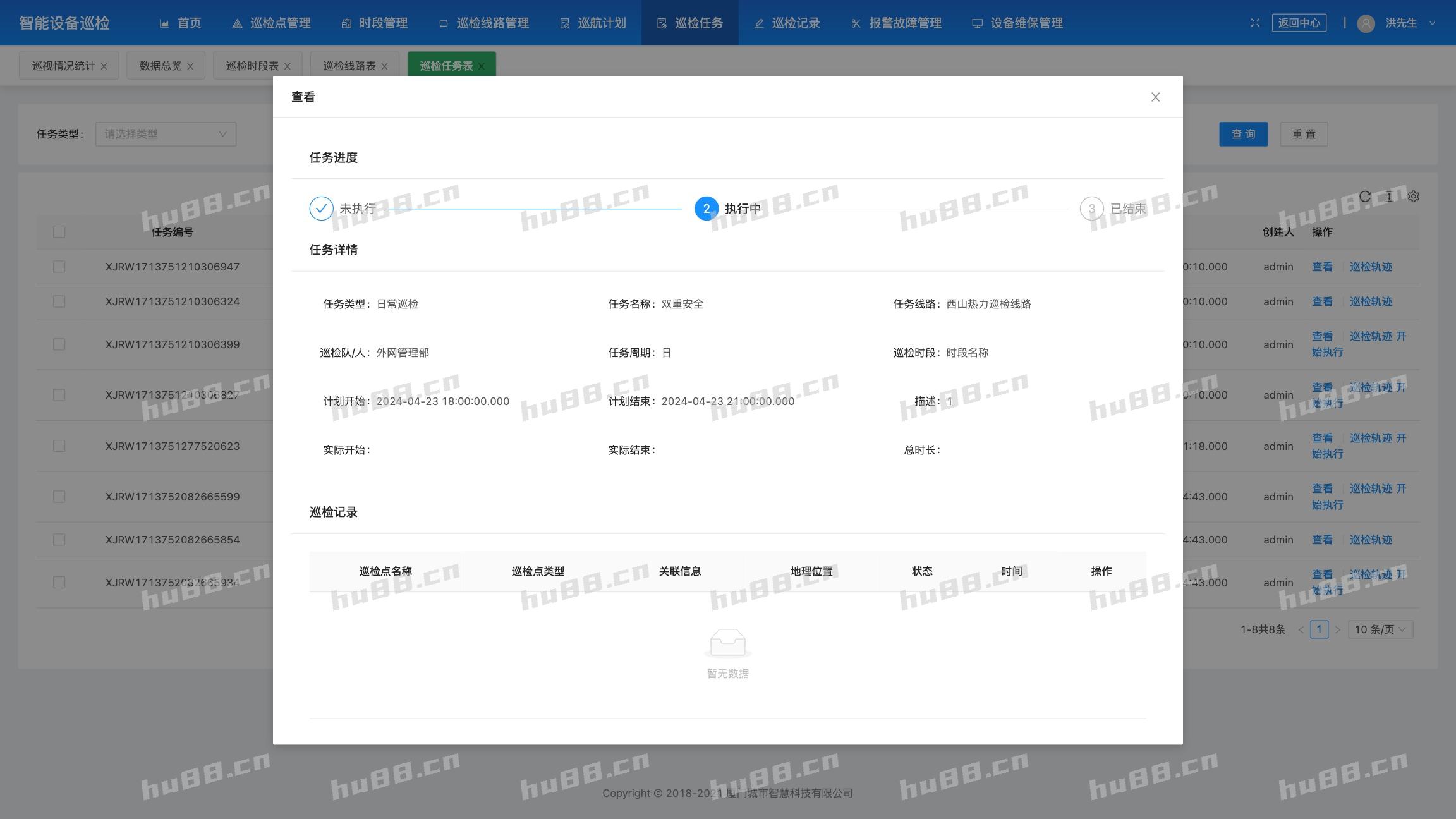Open the 任务类型 请选择类型 dropdown
The height and width of the screenshot is (819, 1456).
pos(166,134)
